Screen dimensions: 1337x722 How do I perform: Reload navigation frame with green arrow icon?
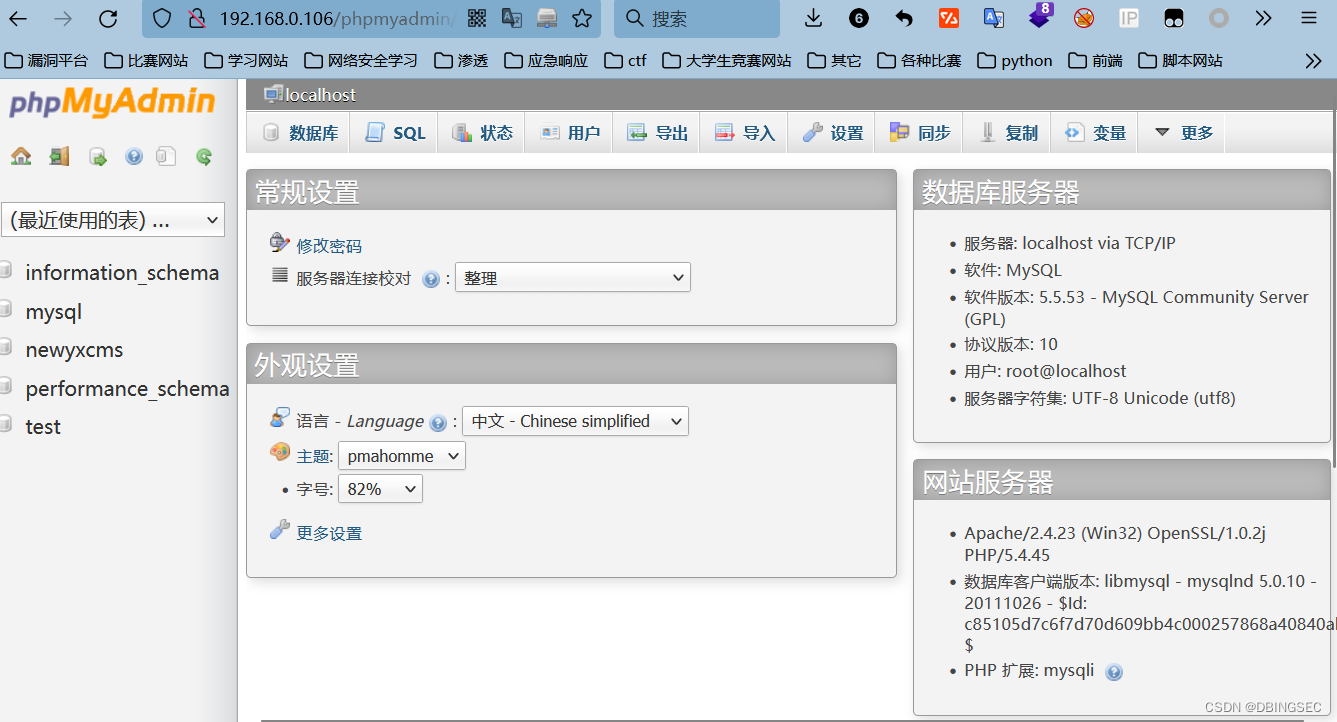204,156
